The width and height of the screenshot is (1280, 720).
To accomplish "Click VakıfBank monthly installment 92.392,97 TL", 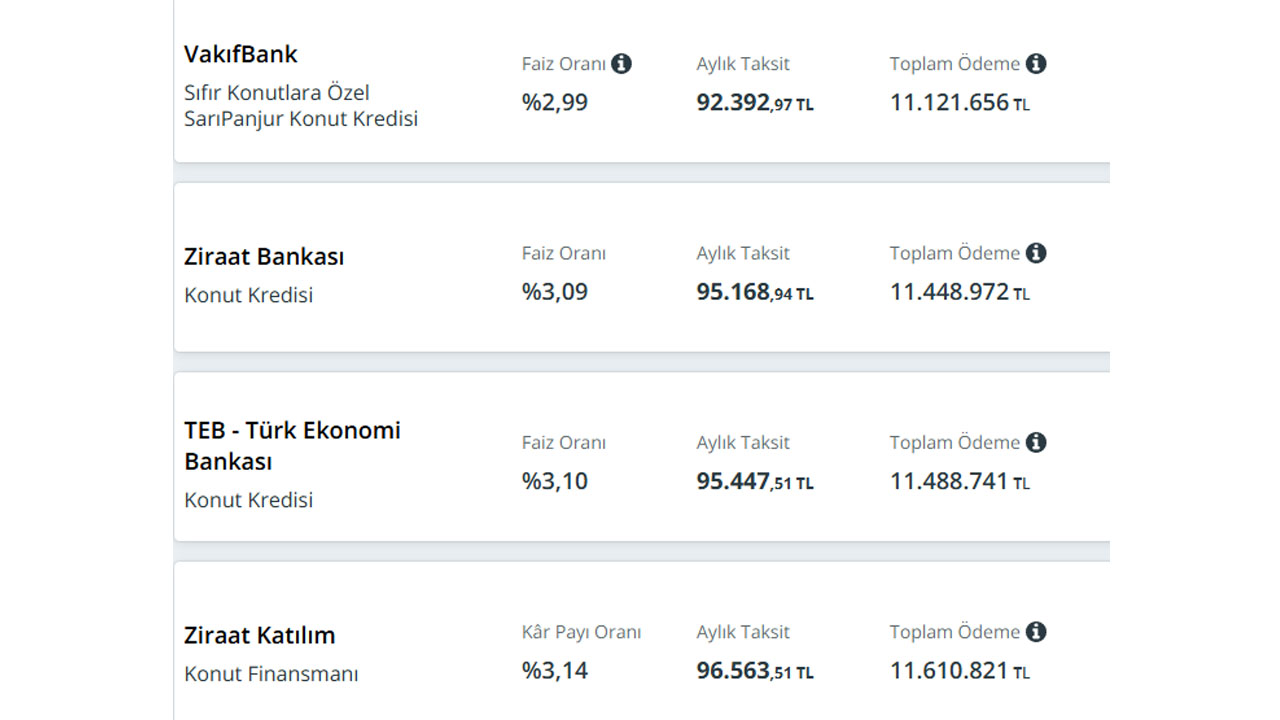I will [755, 102].
